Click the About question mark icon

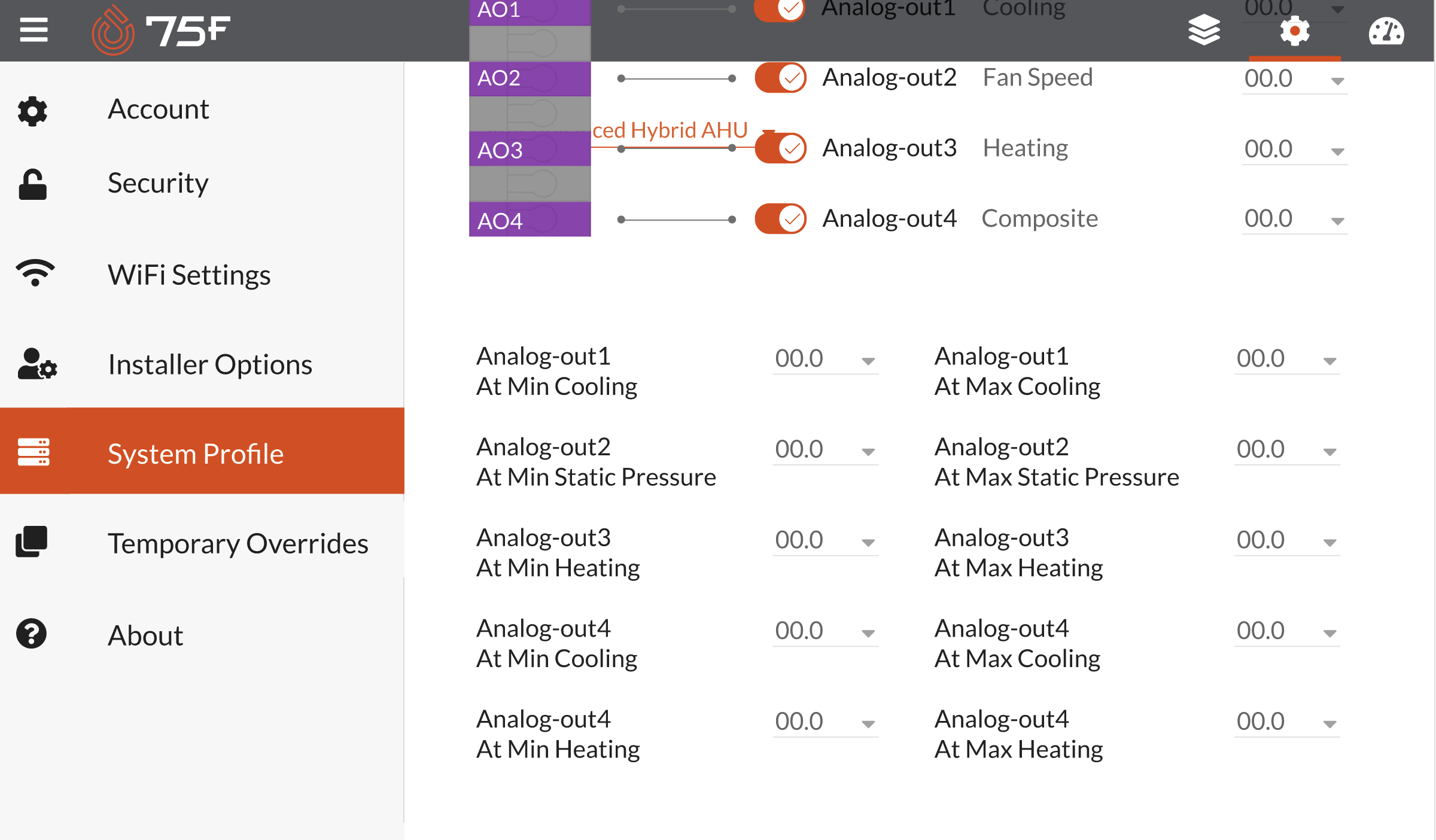pyautogui.click(x=32, y=634)
